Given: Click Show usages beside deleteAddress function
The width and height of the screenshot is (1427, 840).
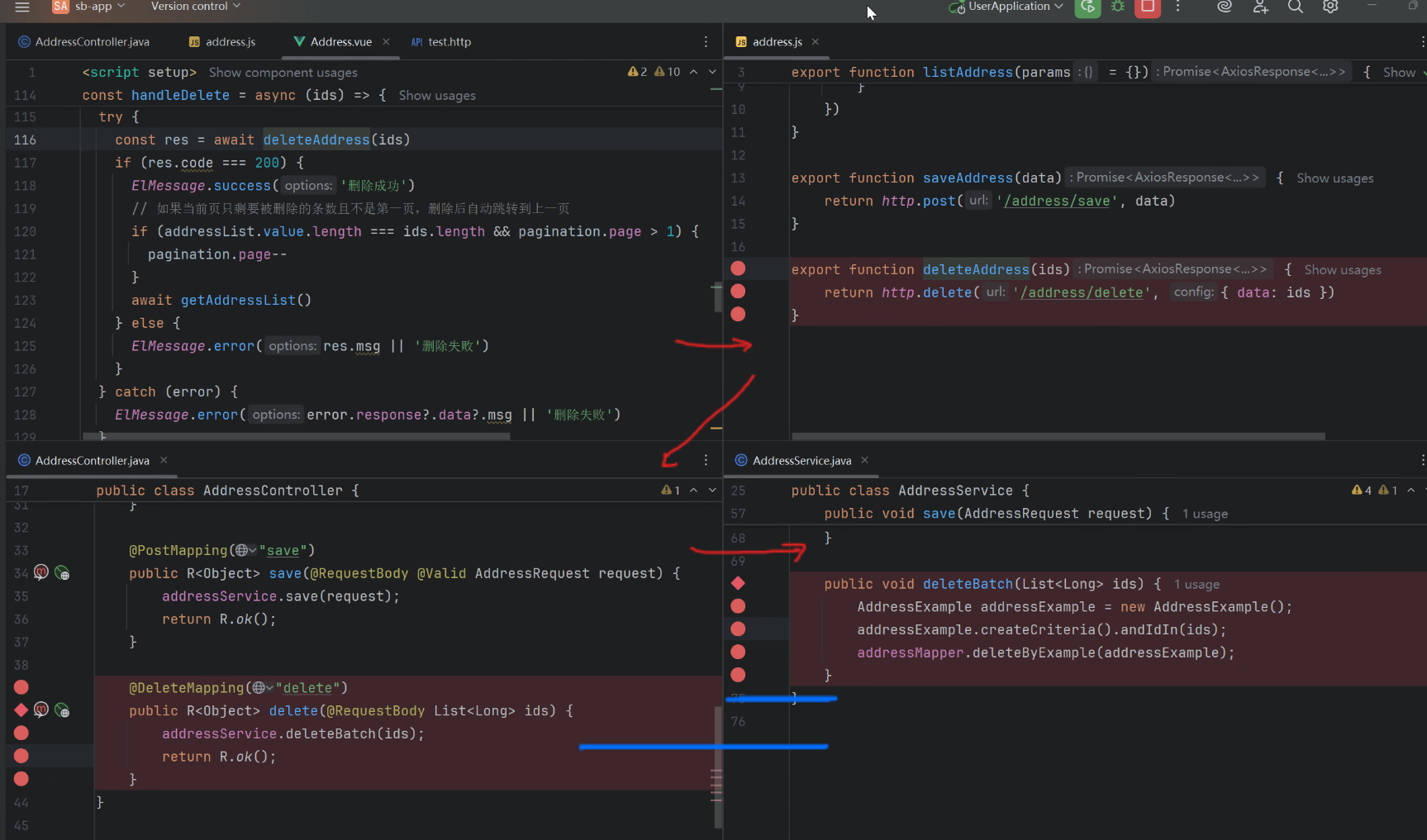Looking at the screenshot, I should pos(1343,270).
